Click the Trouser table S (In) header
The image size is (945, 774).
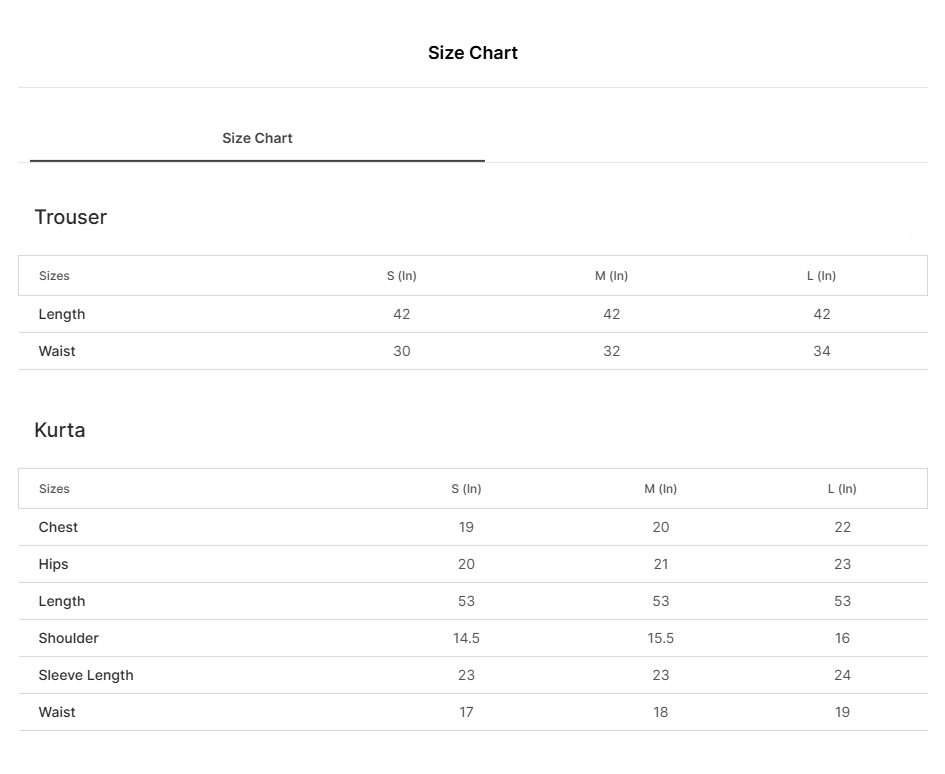(401, 276)
